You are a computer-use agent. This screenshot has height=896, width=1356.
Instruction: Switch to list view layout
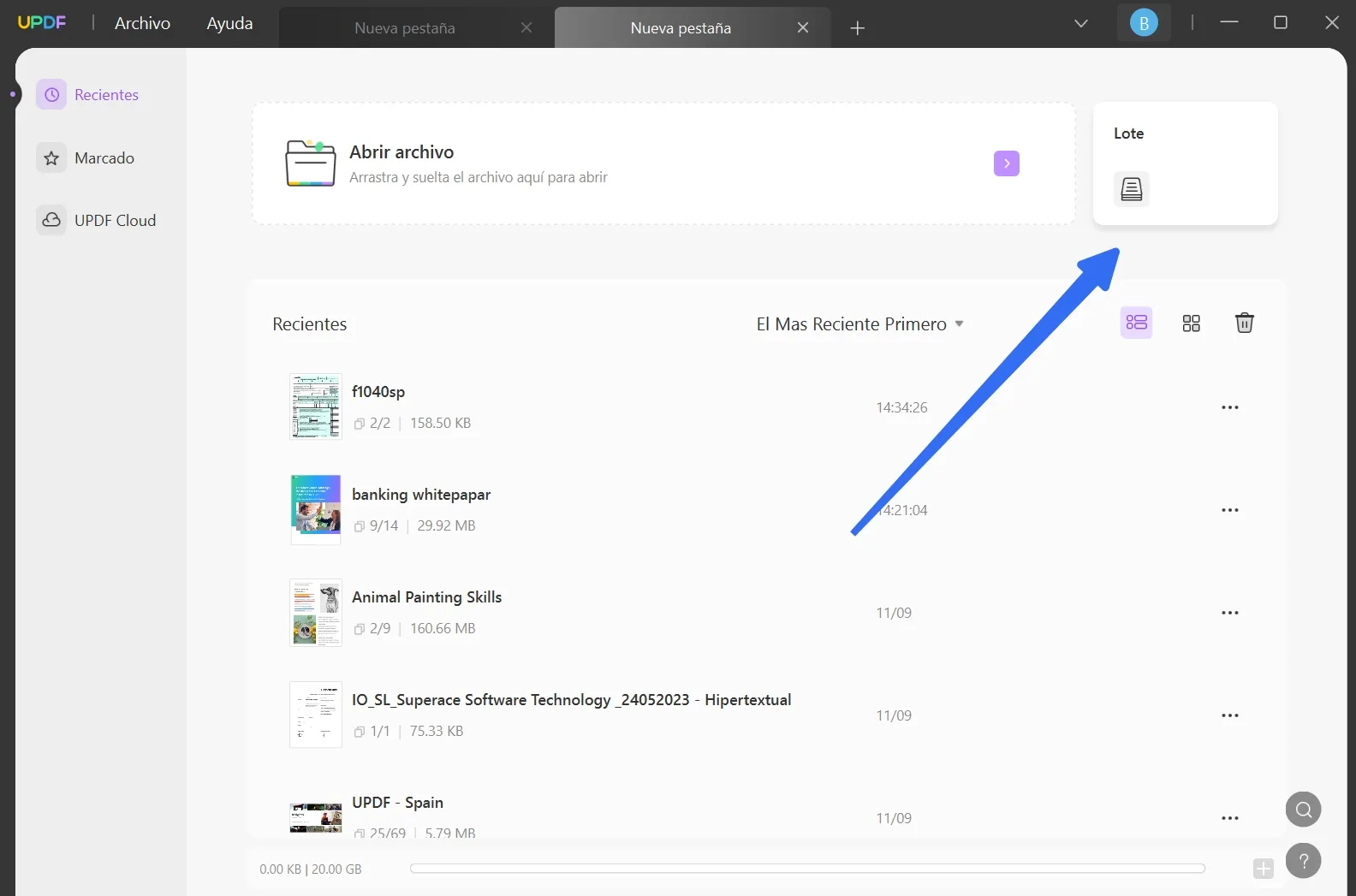click(x=1136, y=323)
